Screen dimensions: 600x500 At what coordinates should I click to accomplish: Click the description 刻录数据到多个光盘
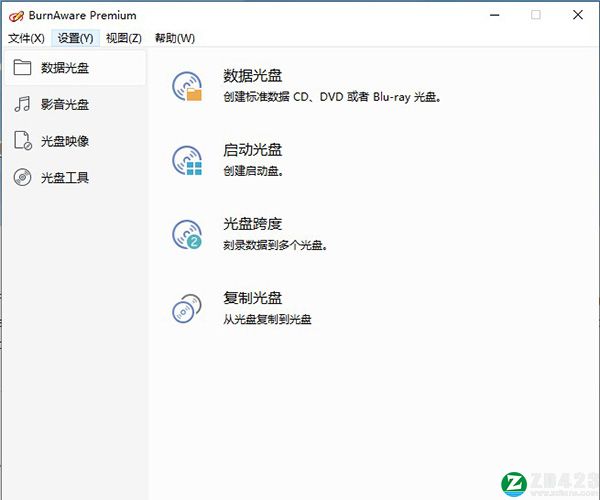click(275, 245)
